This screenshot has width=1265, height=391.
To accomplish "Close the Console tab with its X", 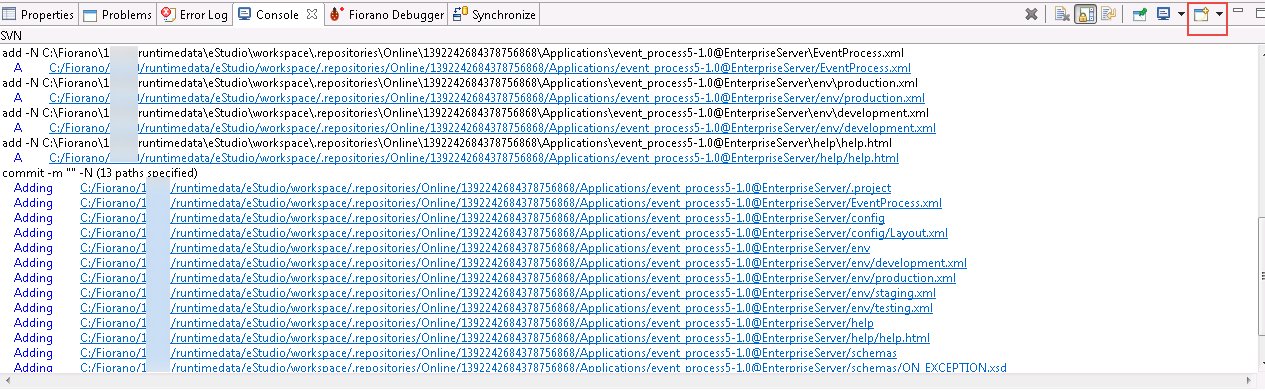I will coord(312,14).
